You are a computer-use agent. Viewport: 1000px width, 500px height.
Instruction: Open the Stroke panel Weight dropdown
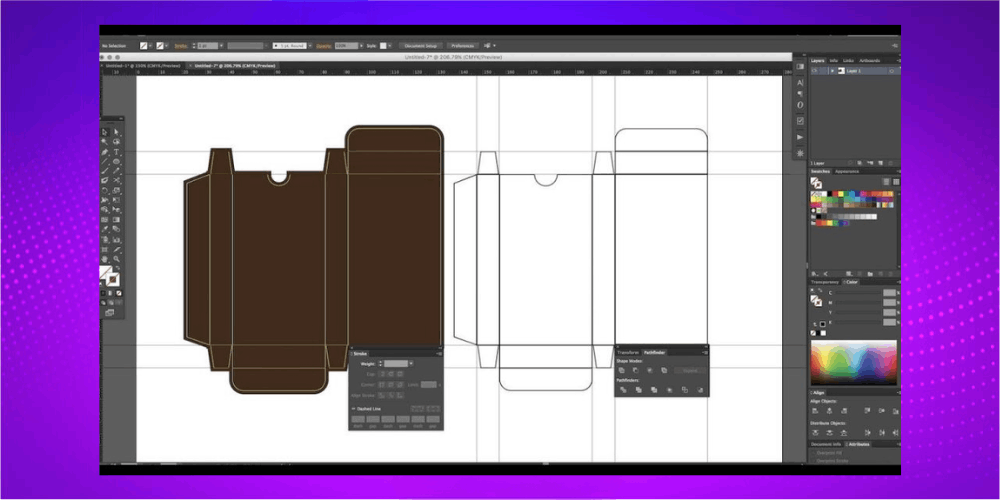pyautogui.click(x=411, y=364)
